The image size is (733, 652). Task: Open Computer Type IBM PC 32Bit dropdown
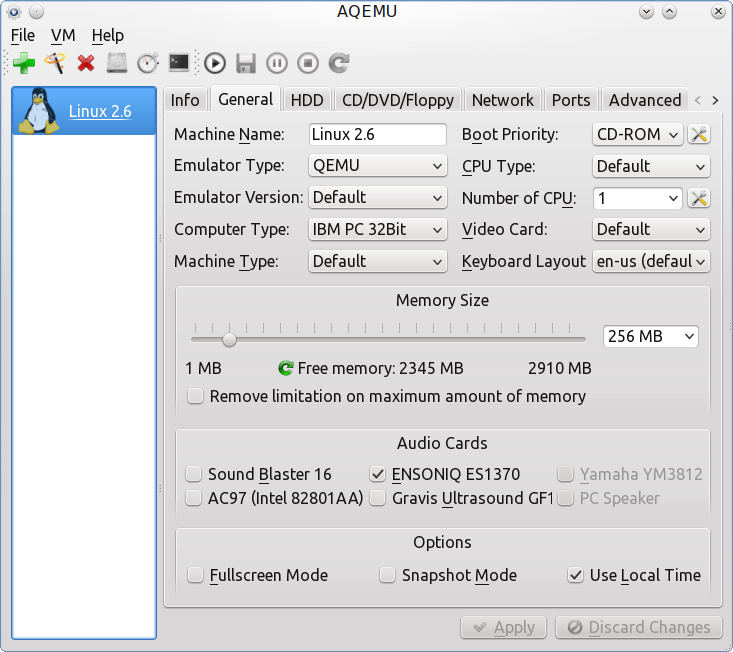pyautogui.click(x=378, y=229)
